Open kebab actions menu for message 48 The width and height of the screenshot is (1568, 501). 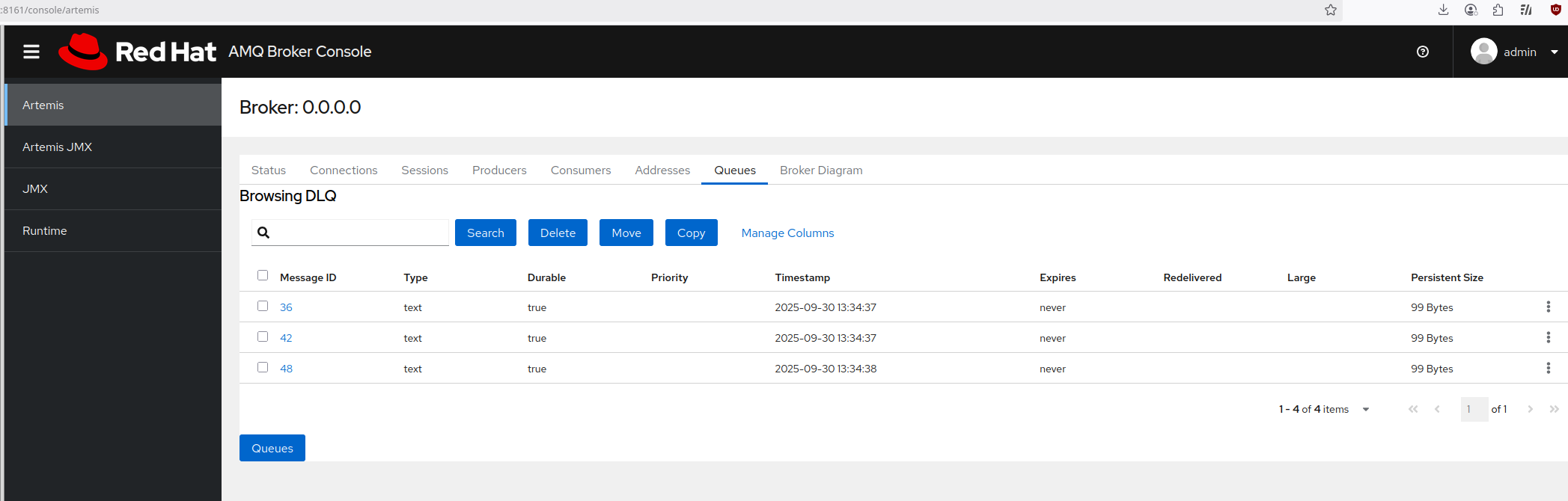tap(1549, 368)
